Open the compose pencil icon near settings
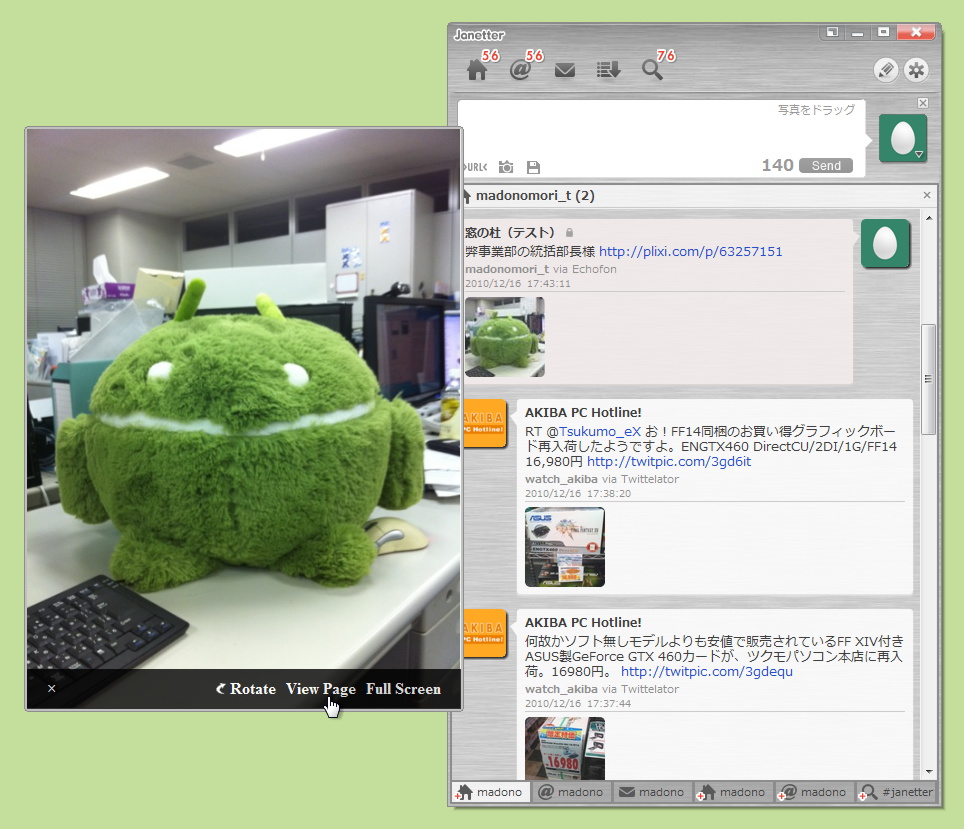Image resolution: width=964 pixels, height=829 pixels. point(886,70)
